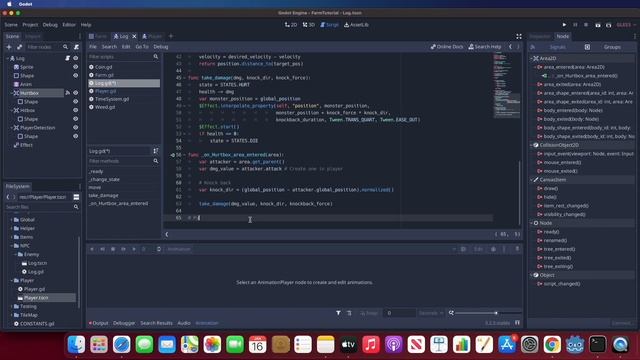
Task: Run the project with Play button
Action: click(x=564, y=25)
